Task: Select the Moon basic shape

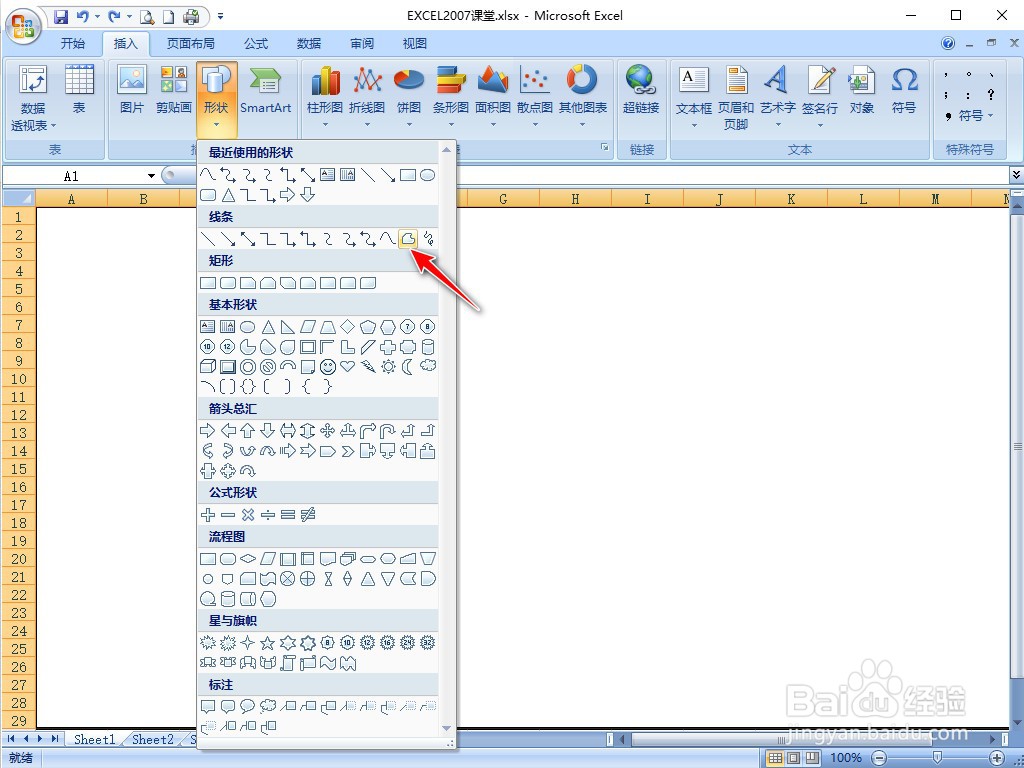Action: [408, 366]
